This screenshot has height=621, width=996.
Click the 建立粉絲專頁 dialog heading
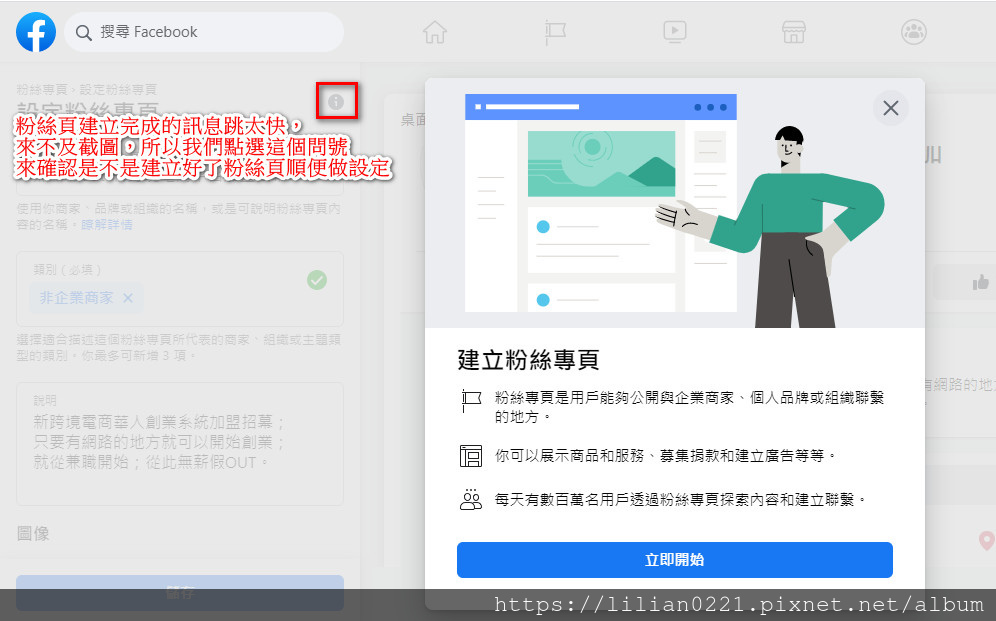pos(528,359)
